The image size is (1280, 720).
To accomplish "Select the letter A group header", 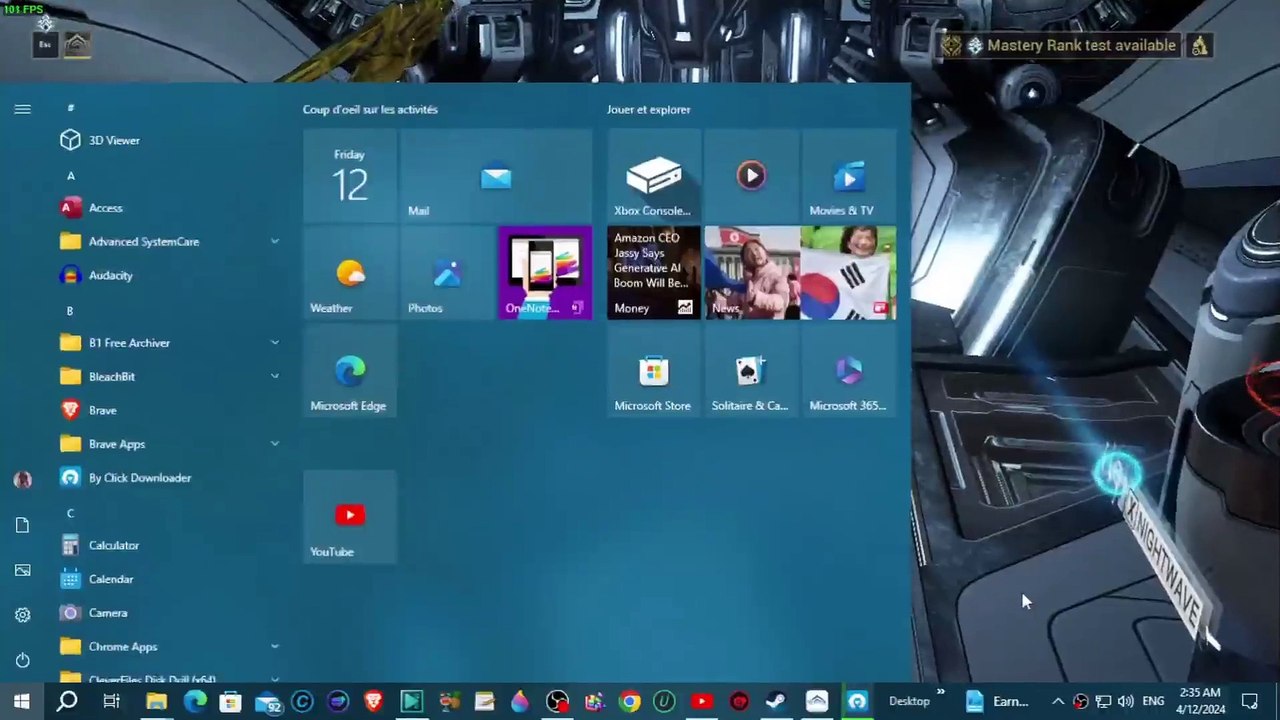I will [x=70, y=176].
